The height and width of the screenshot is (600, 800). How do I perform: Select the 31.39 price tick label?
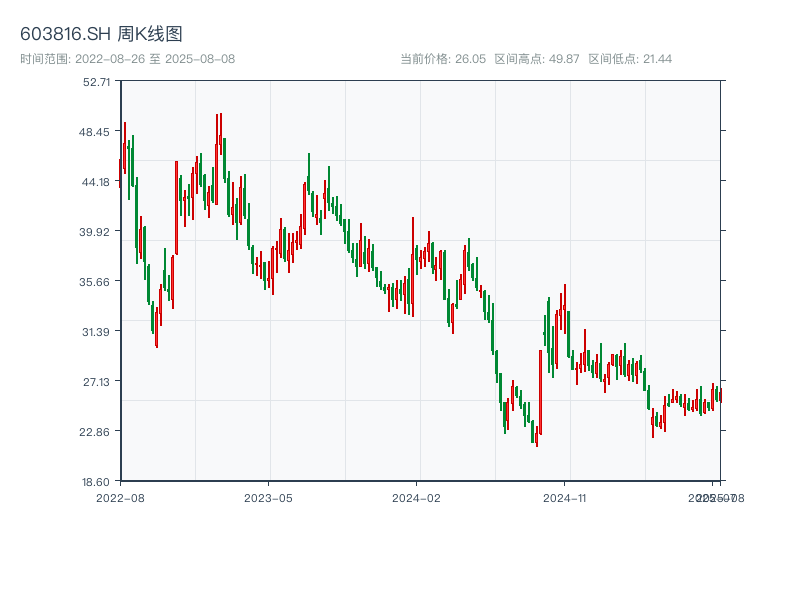(97, 332)
